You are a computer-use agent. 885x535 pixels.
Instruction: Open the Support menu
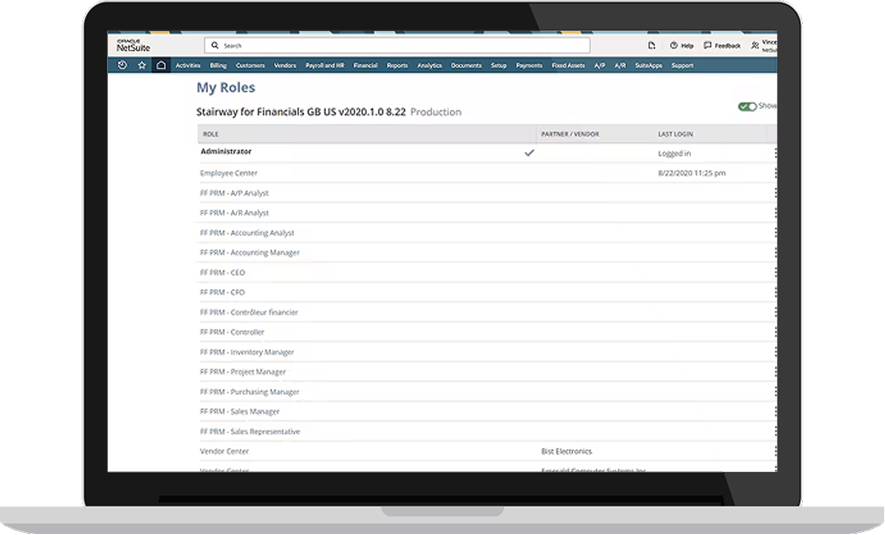(682, 65)
